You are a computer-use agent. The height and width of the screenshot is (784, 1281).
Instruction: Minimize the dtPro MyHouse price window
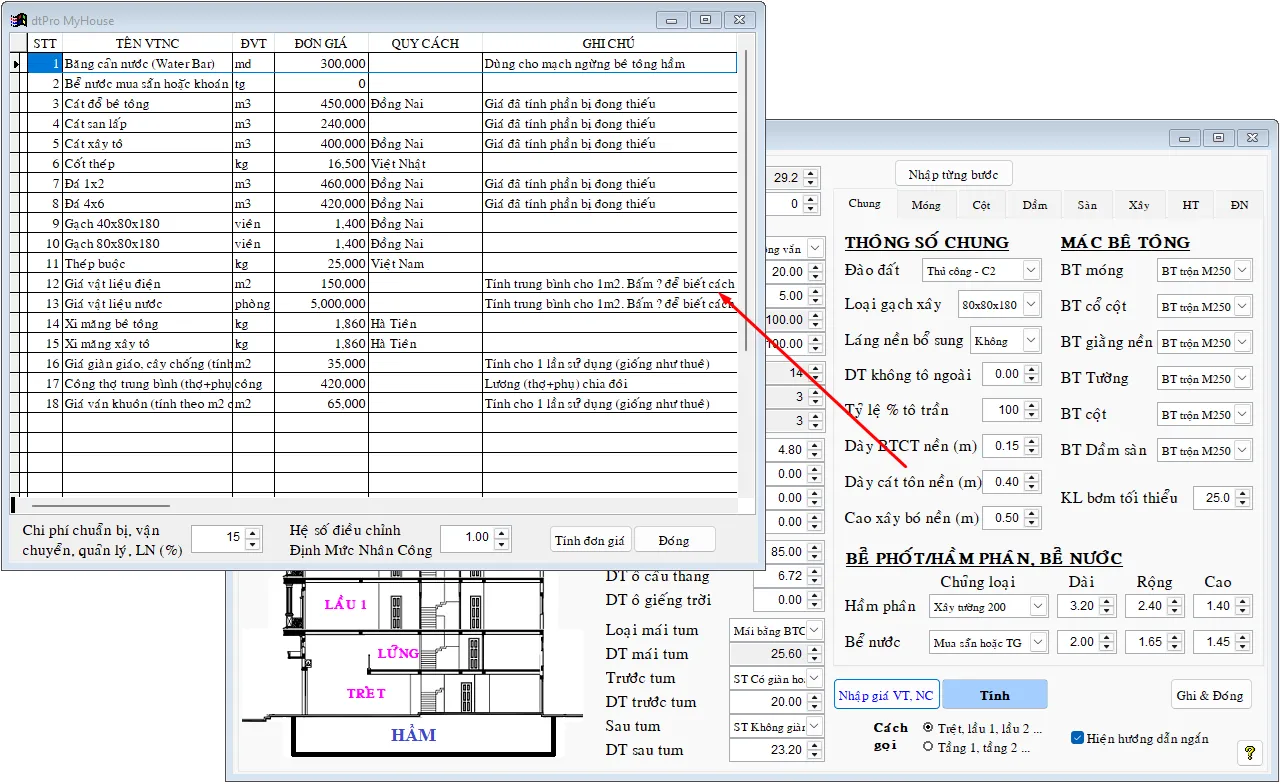pos(672,19)
